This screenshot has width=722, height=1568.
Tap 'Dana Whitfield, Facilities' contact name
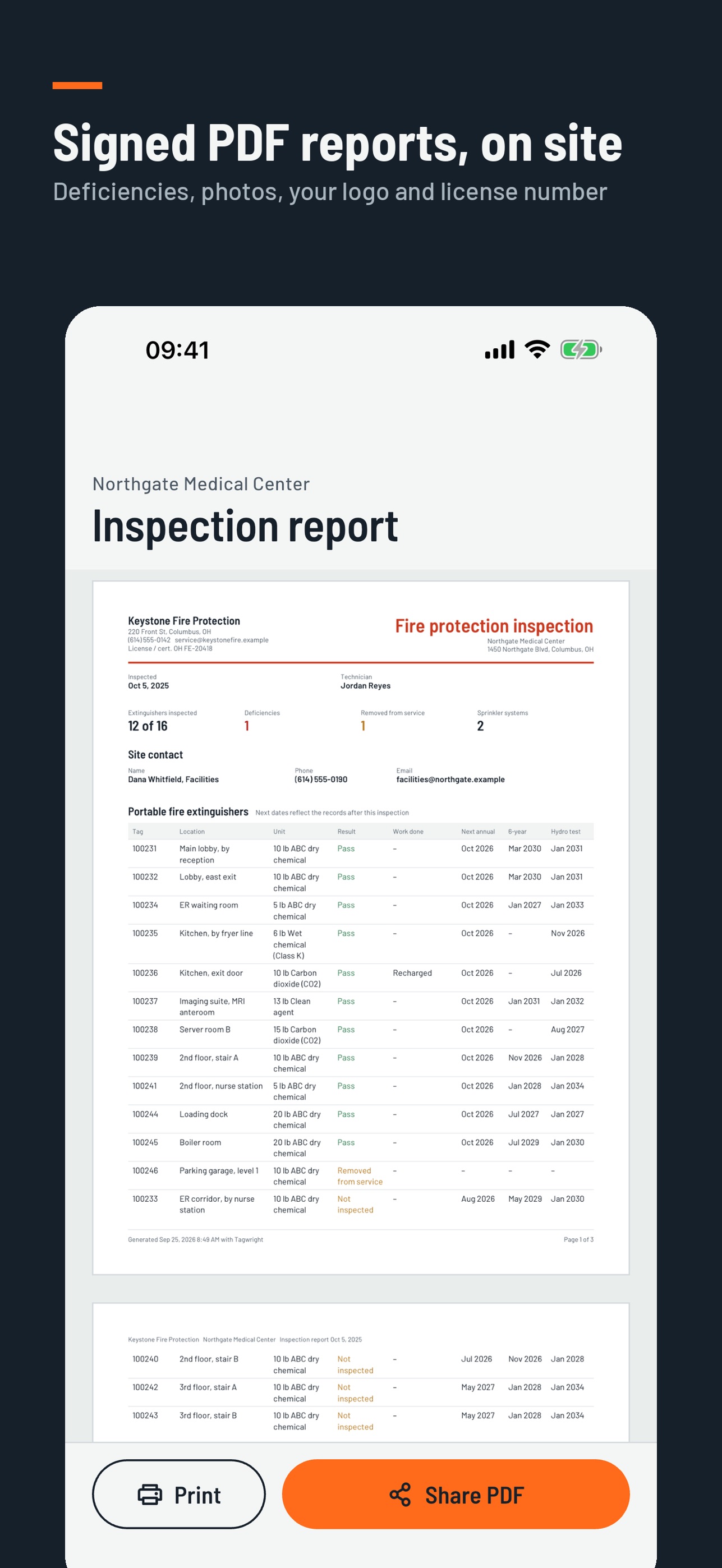click(x=173, y=779)
